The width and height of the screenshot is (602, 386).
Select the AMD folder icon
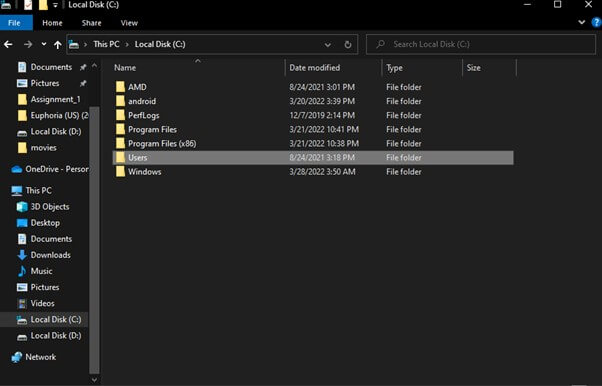pyautogui.click(x=121, y=87)
